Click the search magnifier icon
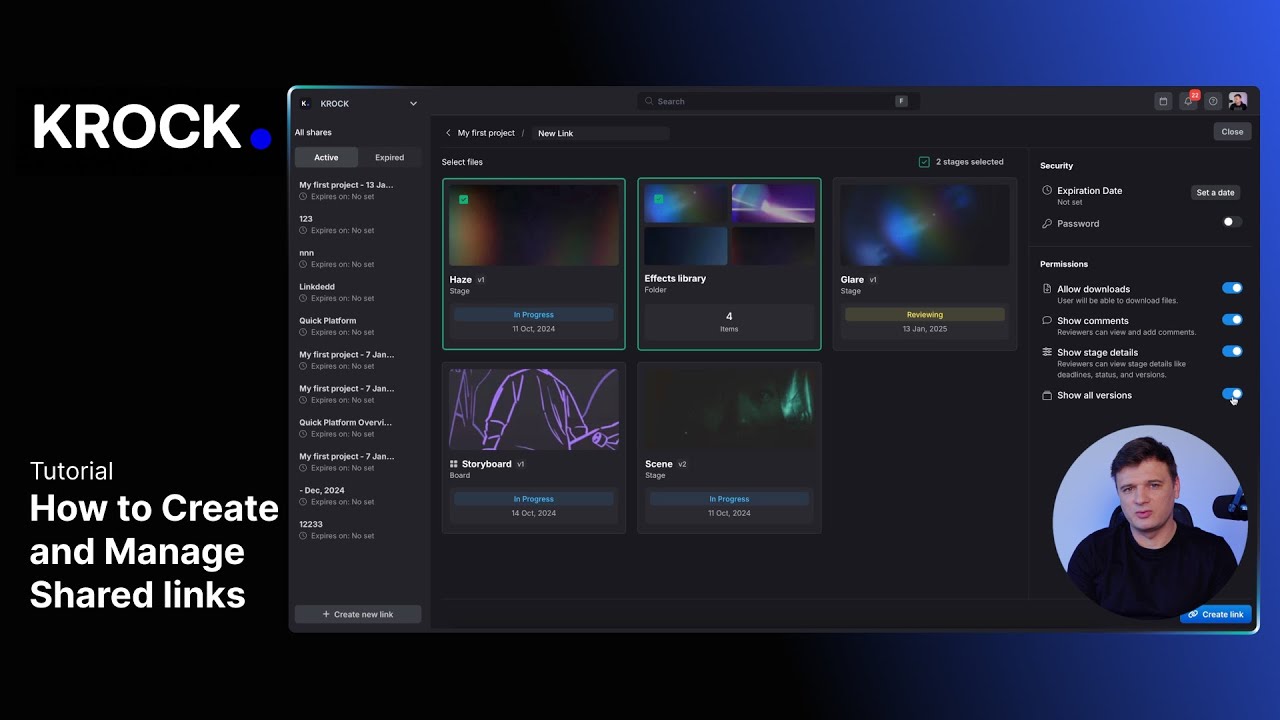This screenshot has height=720, width=1280. pyautogui.click(x=649, y=101)
